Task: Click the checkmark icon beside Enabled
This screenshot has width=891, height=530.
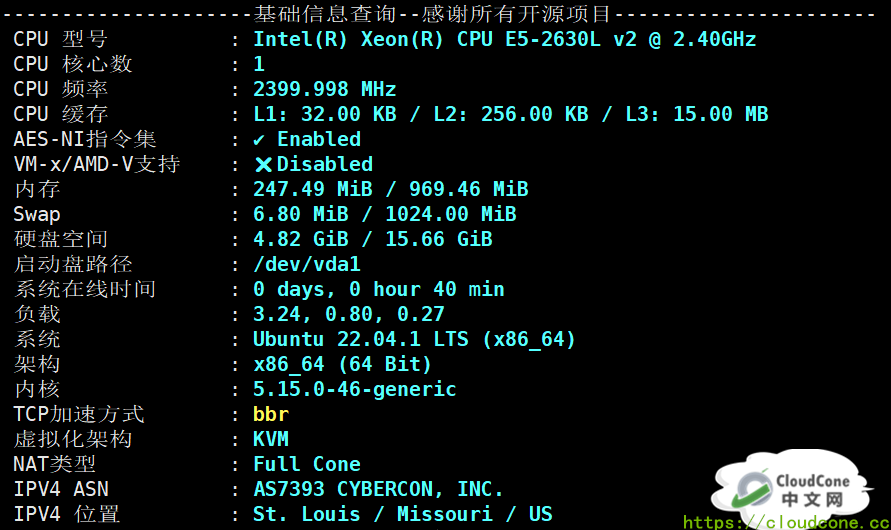Action: click(x=260, y=140)
